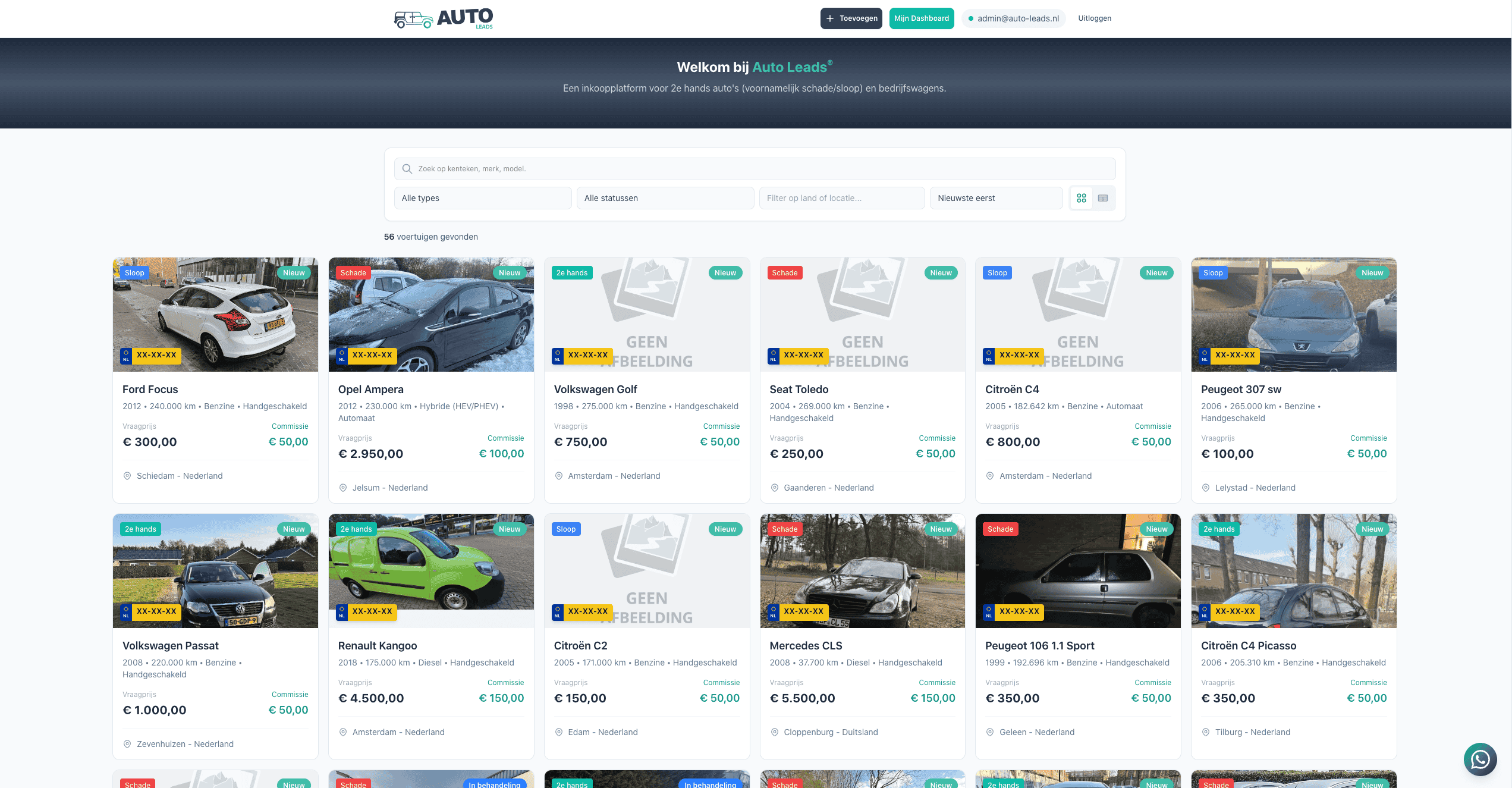The width and height of the screenshot is (1512, 788).
Task: Toggle the 2e hands badge on Volkswagen Golf
Action: 571,272
